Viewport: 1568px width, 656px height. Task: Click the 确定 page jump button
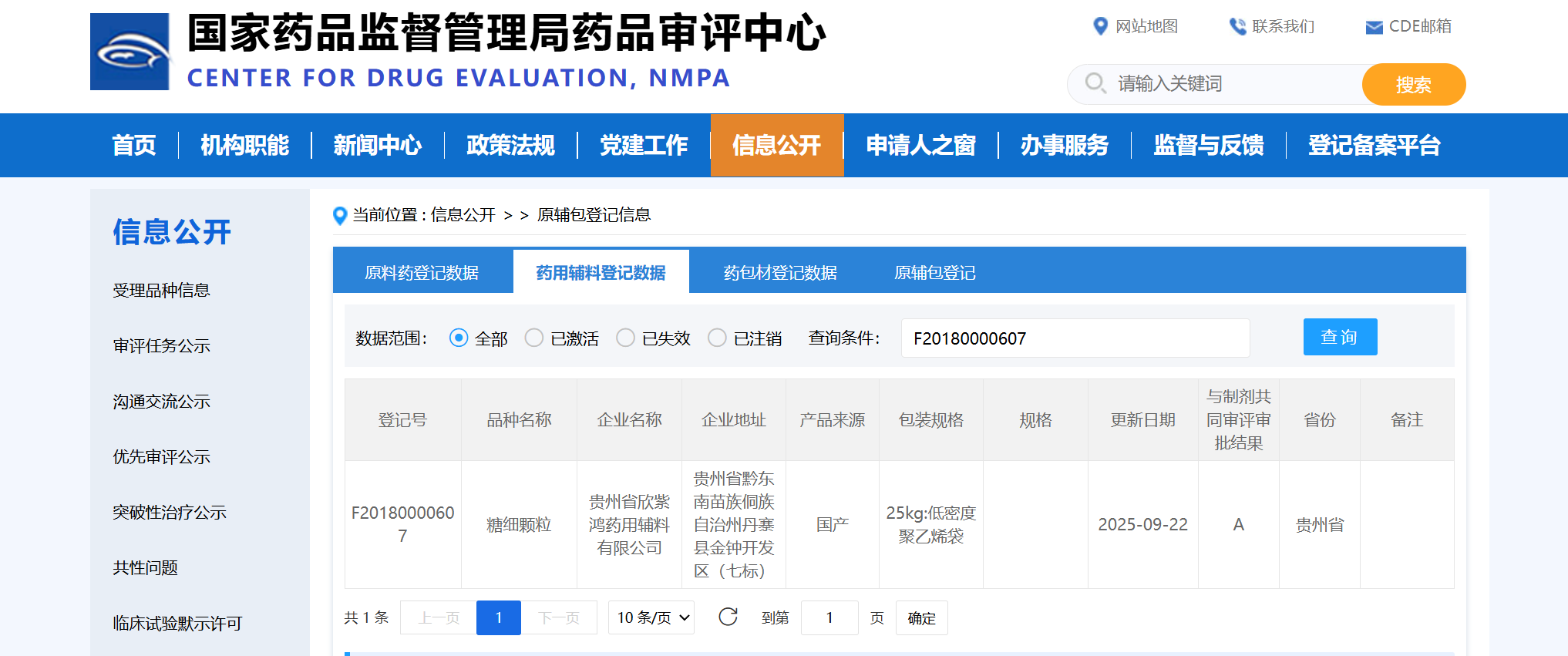(x=921, y=618)
